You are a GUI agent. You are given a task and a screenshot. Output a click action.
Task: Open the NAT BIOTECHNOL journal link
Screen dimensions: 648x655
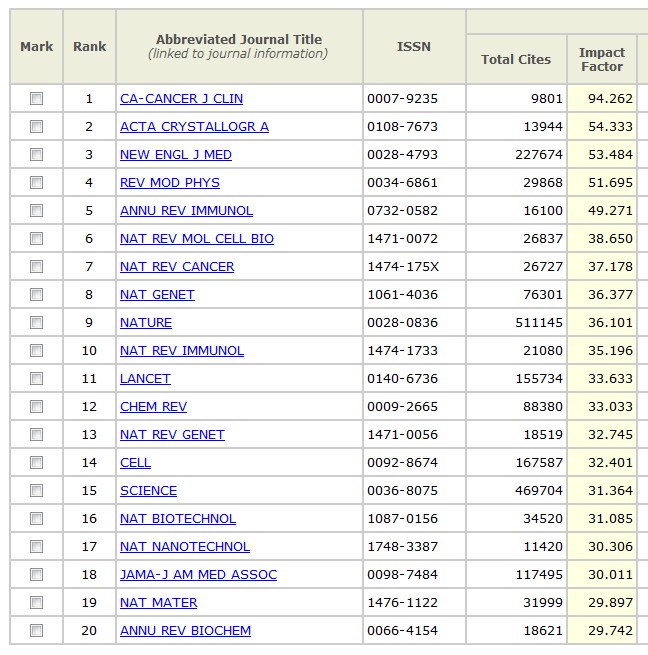click(x=178, y=519)
